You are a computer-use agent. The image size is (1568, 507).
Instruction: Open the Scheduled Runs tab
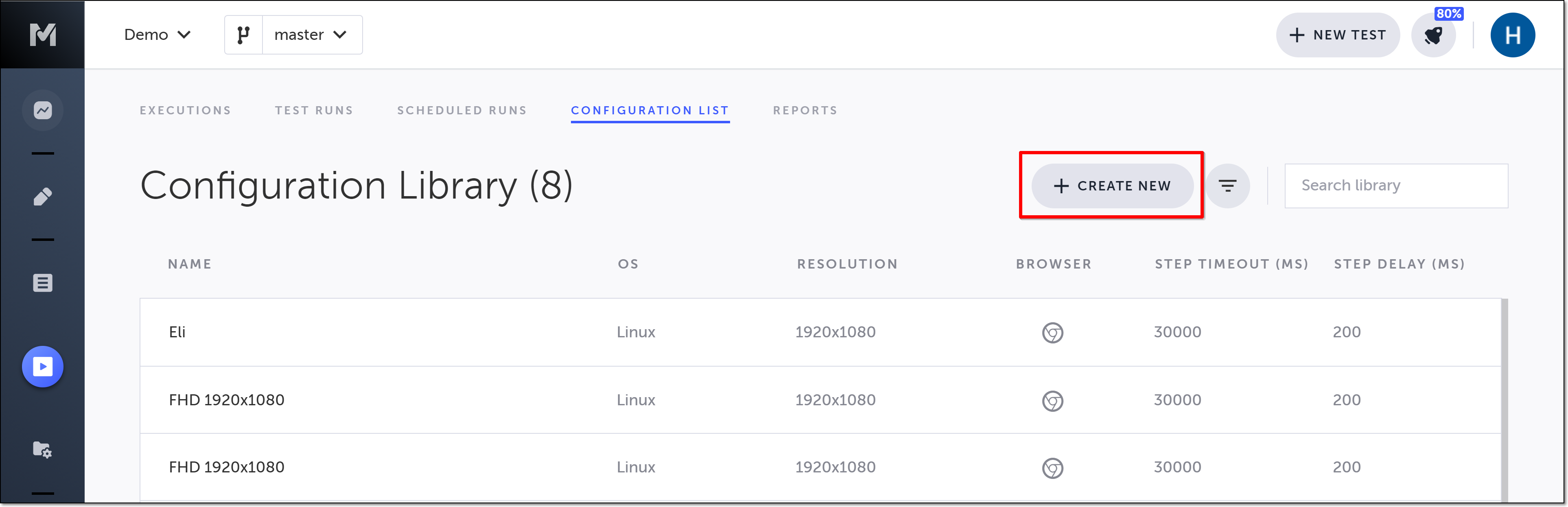point(461,110)
